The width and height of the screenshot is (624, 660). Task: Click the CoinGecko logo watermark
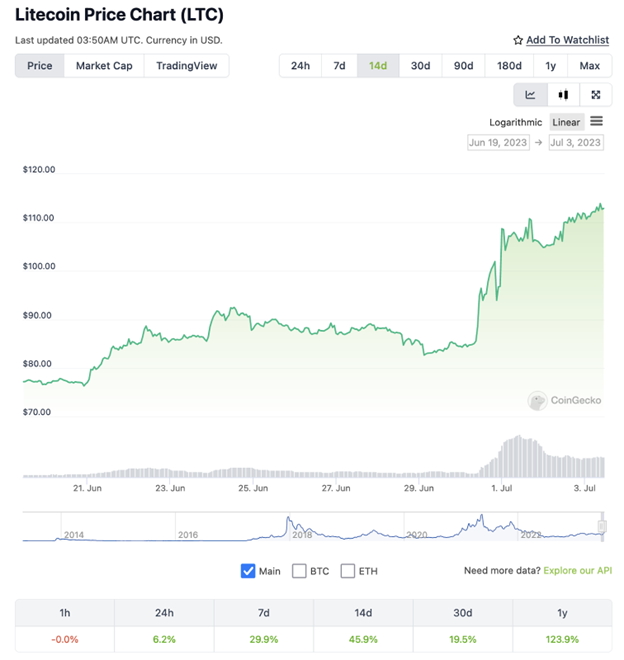[x=564, y=400]
